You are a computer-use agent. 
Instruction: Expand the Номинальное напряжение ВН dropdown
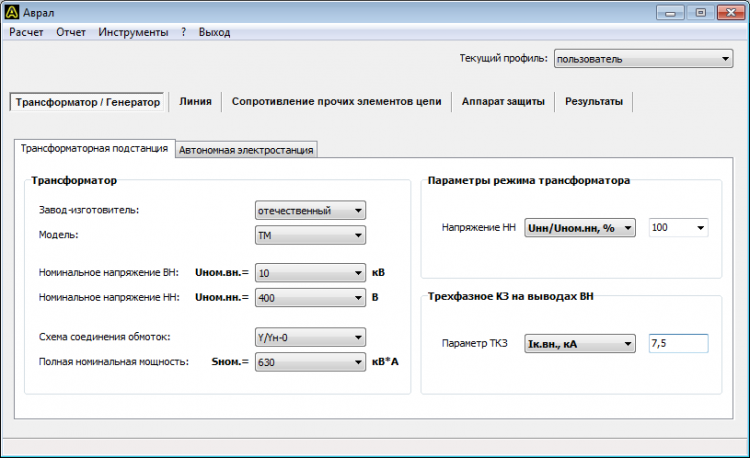(311, 272)
